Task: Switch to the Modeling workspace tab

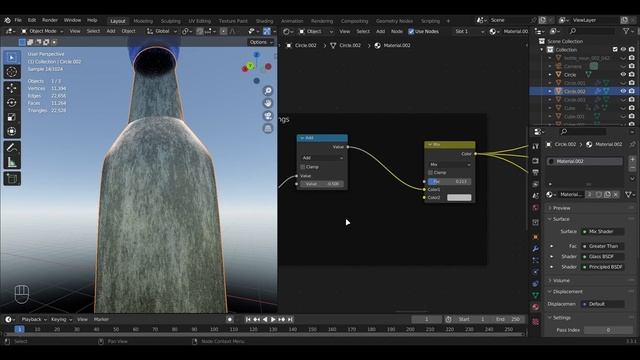Action: [143, 21]
